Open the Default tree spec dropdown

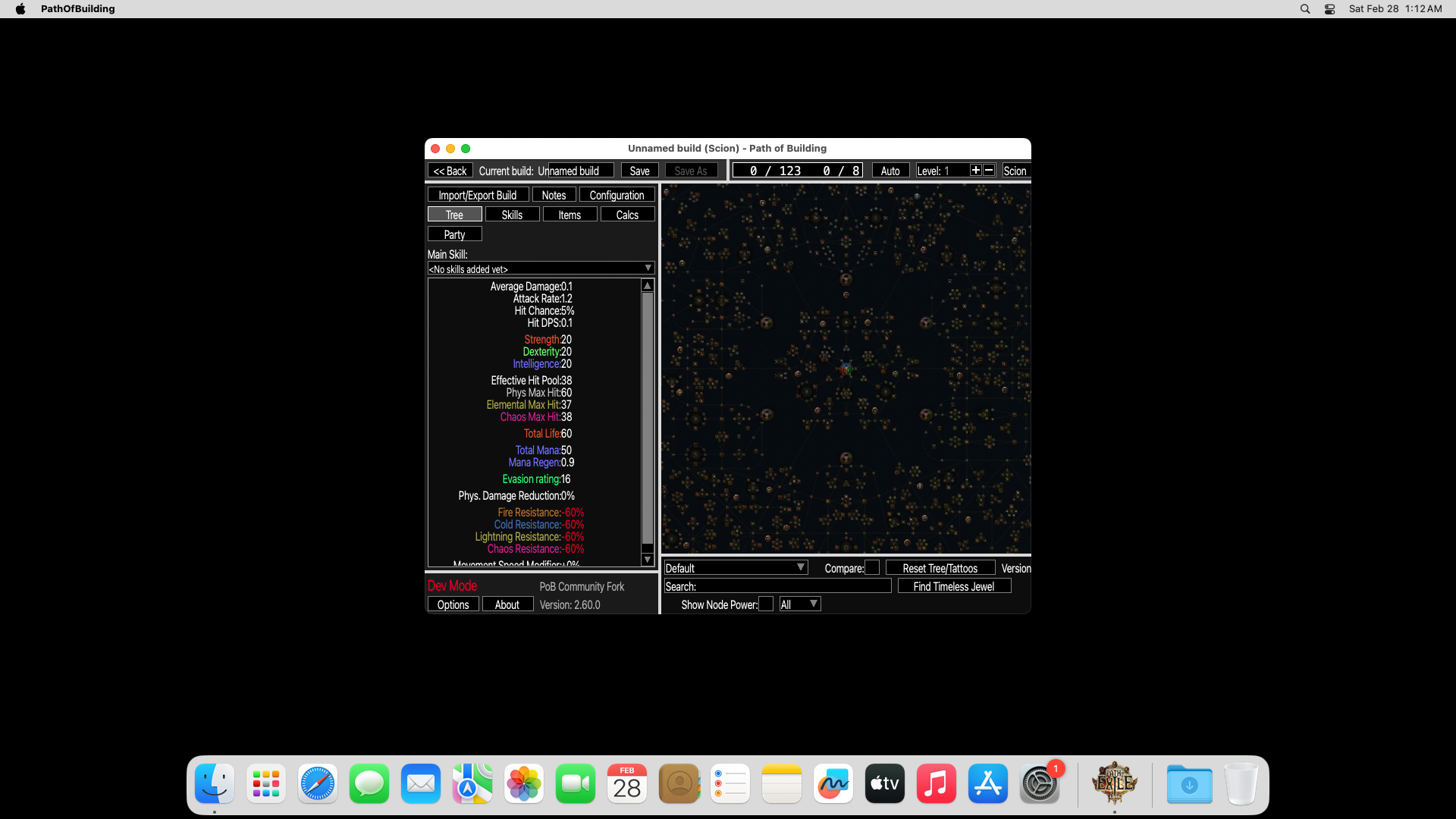click(736, 568)
